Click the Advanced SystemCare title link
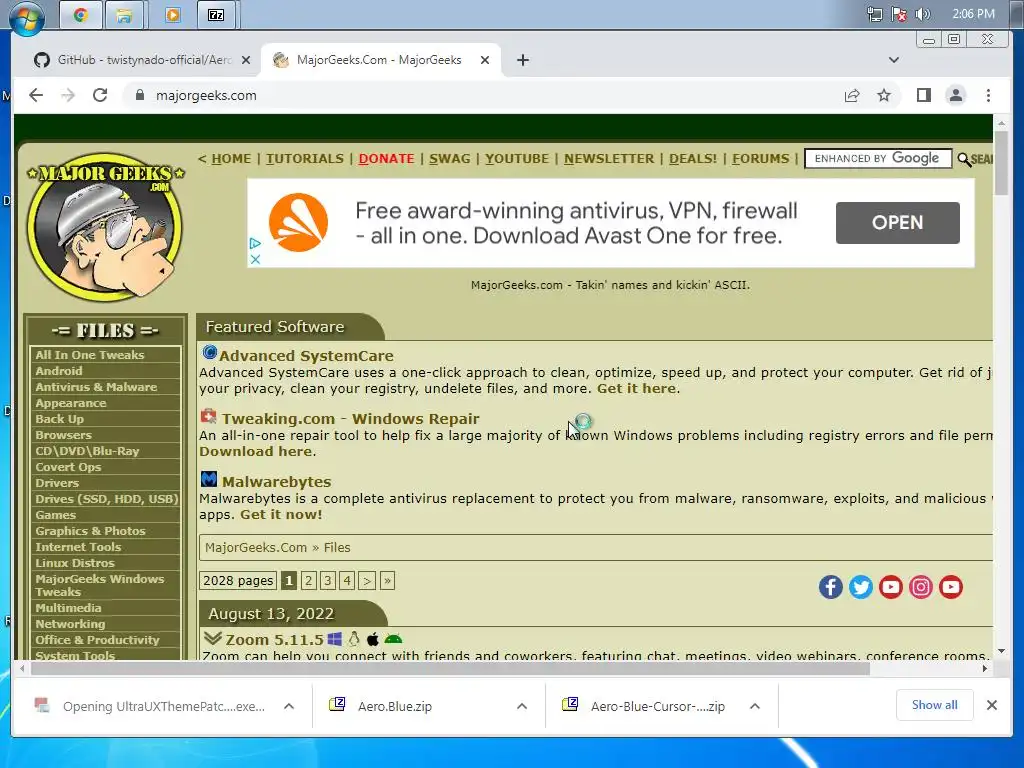1024x768 pixels. [306, 356]
